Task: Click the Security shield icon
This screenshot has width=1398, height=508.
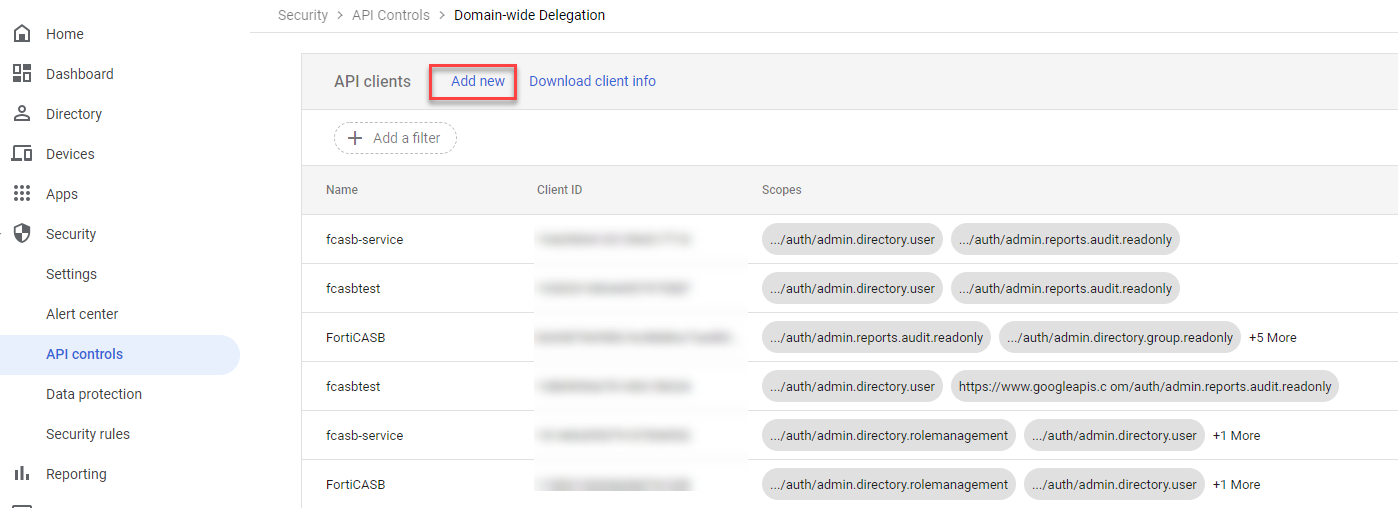Action: click(x=22, y=234)
